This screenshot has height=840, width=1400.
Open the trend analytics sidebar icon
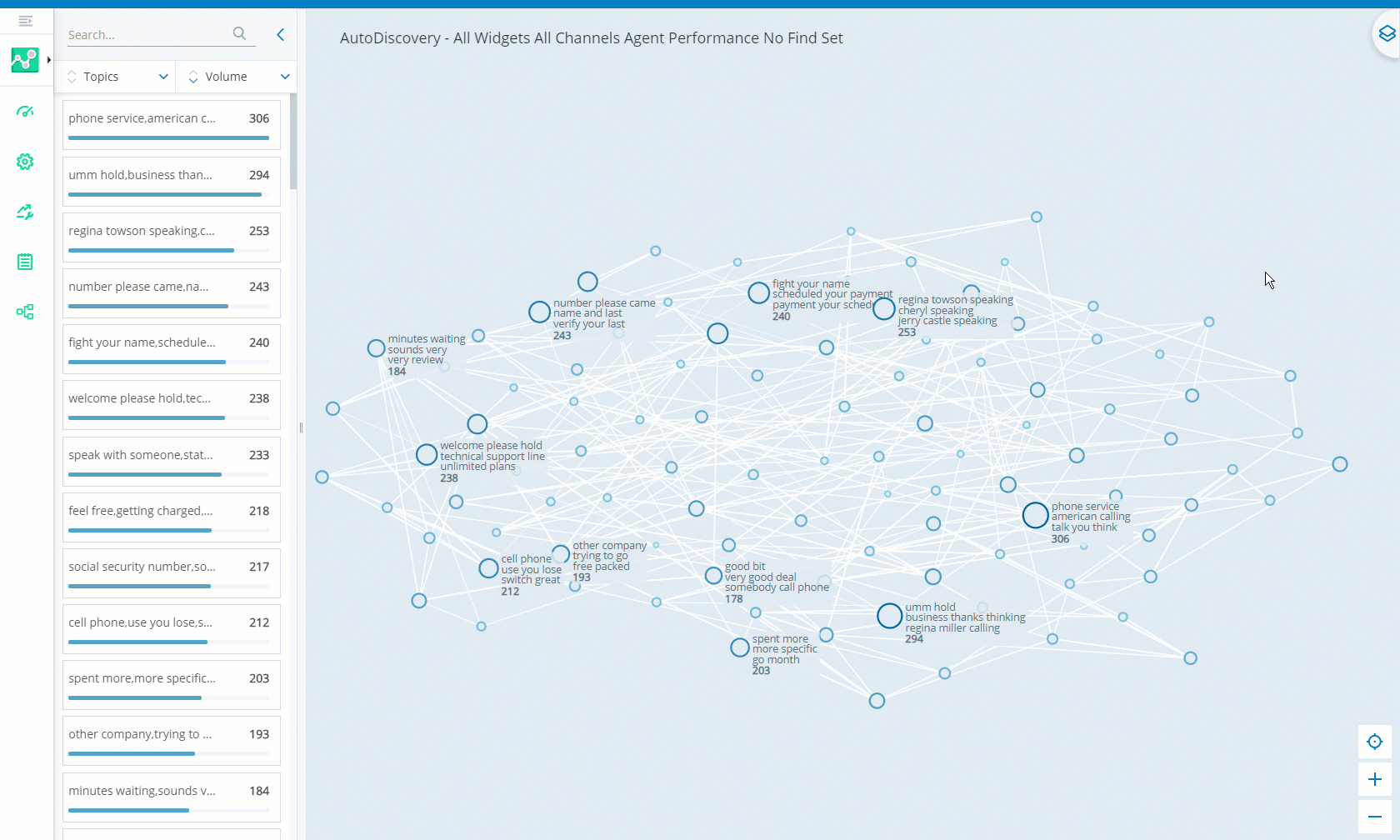click(25, 212)
